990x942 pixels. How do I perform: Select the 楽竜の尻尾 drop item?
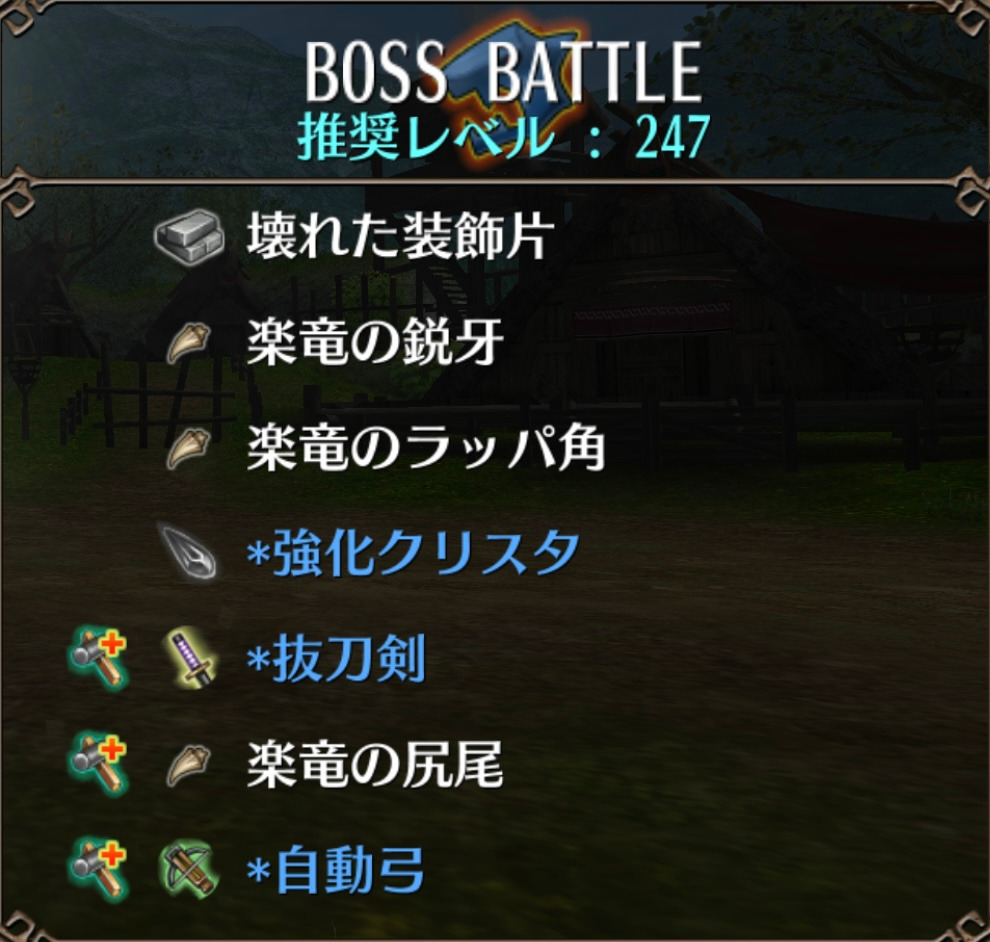click(375, 765)
